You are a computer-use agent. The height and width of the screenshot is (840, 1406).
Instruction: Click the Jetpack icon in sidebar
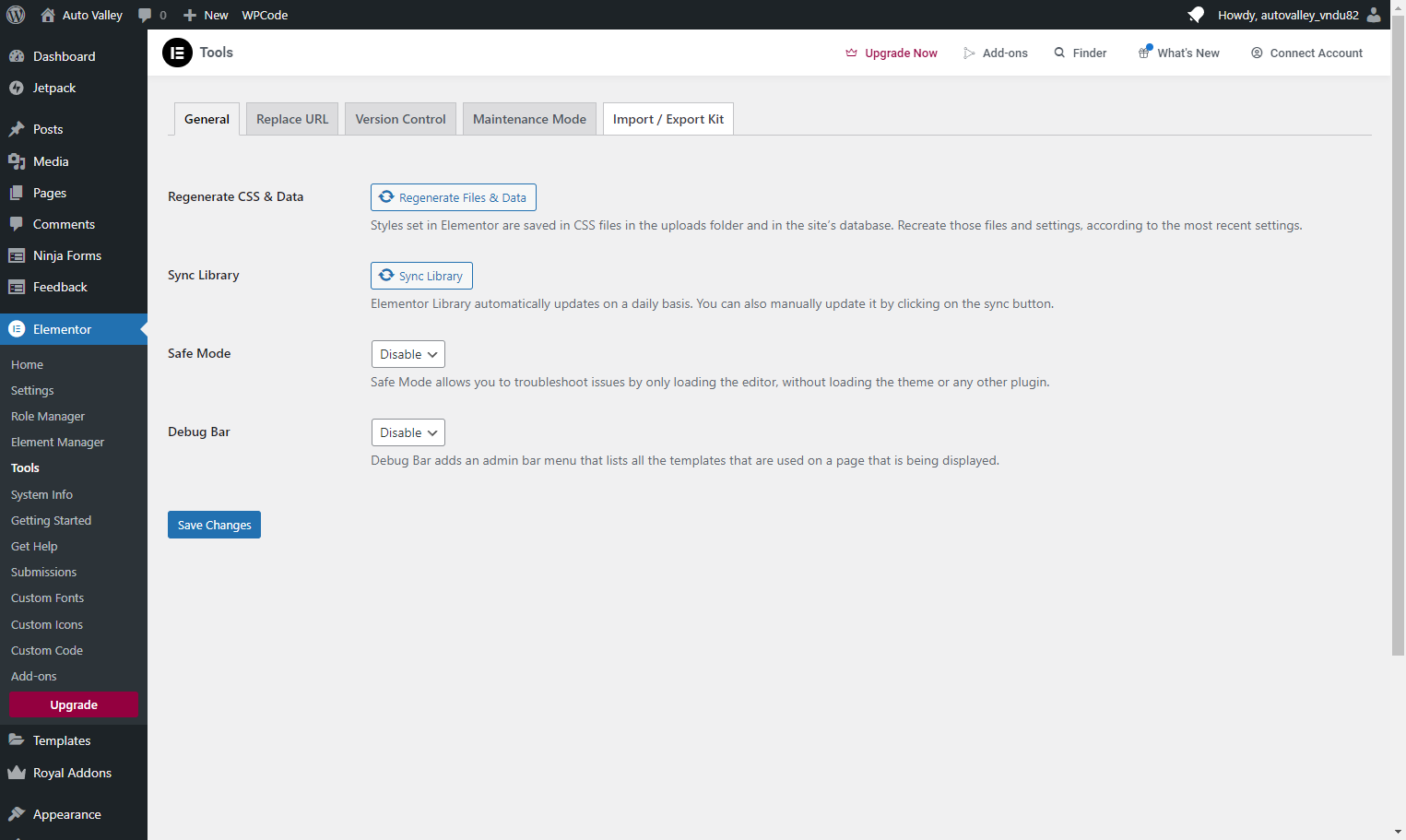(17, 88)
